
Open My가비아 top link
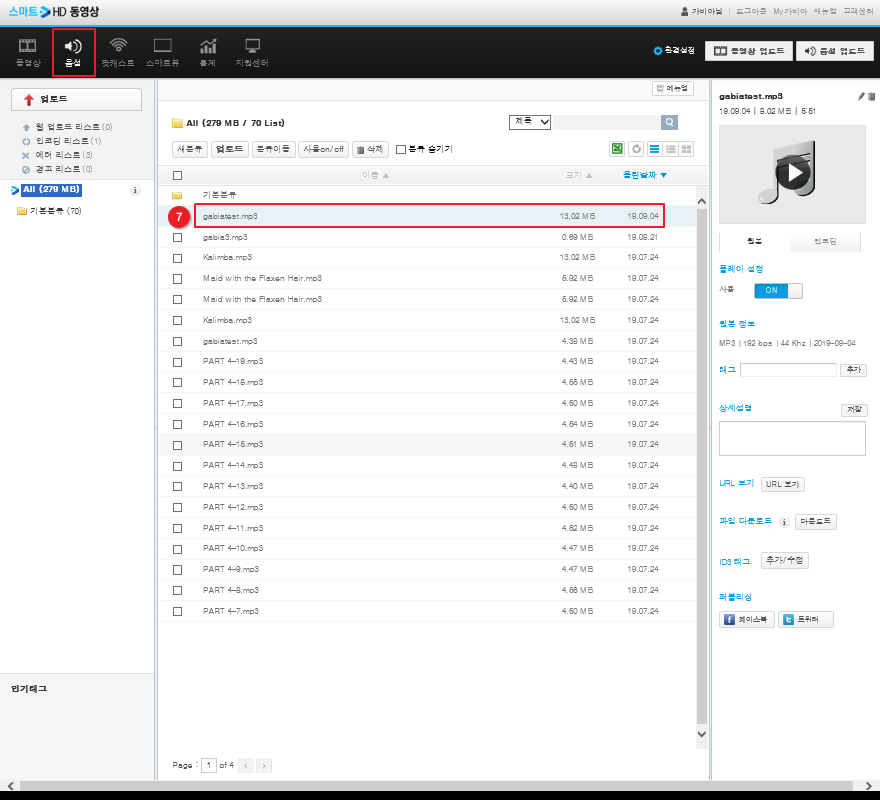[790, 11]
